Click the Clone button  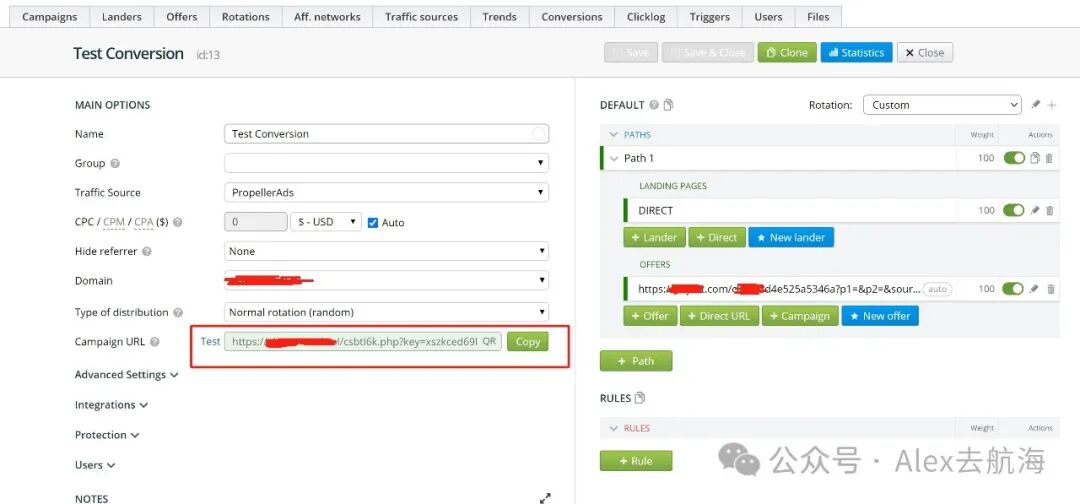787,52
